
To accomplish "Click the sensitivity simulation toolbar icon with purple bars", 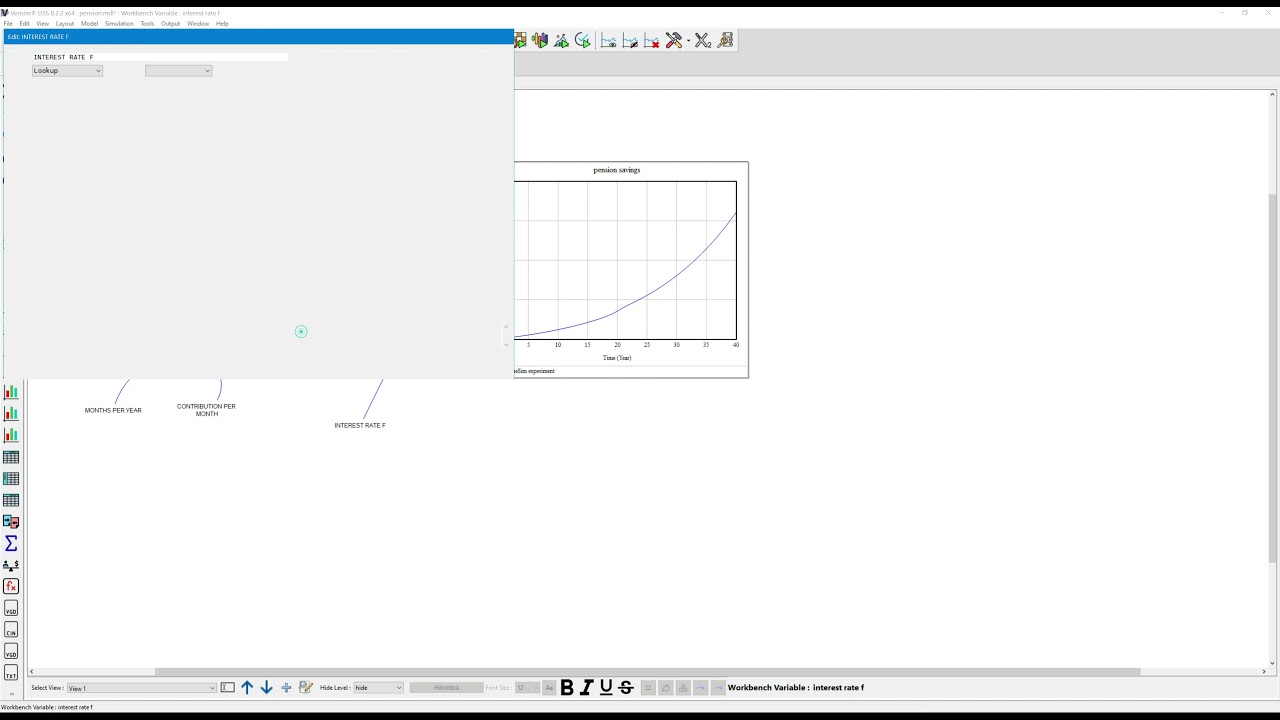I will (x=540, y=40).
